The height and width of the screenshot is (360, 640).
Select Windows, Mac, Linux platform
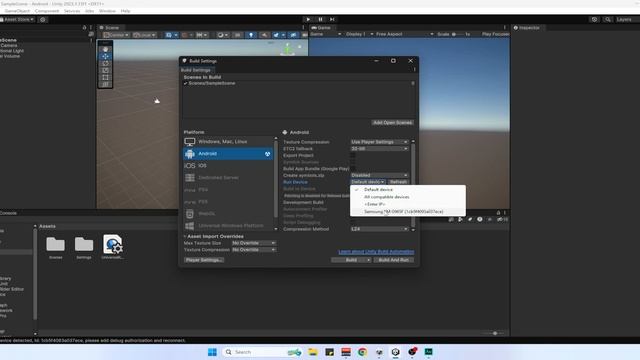(x=228, y=142)
